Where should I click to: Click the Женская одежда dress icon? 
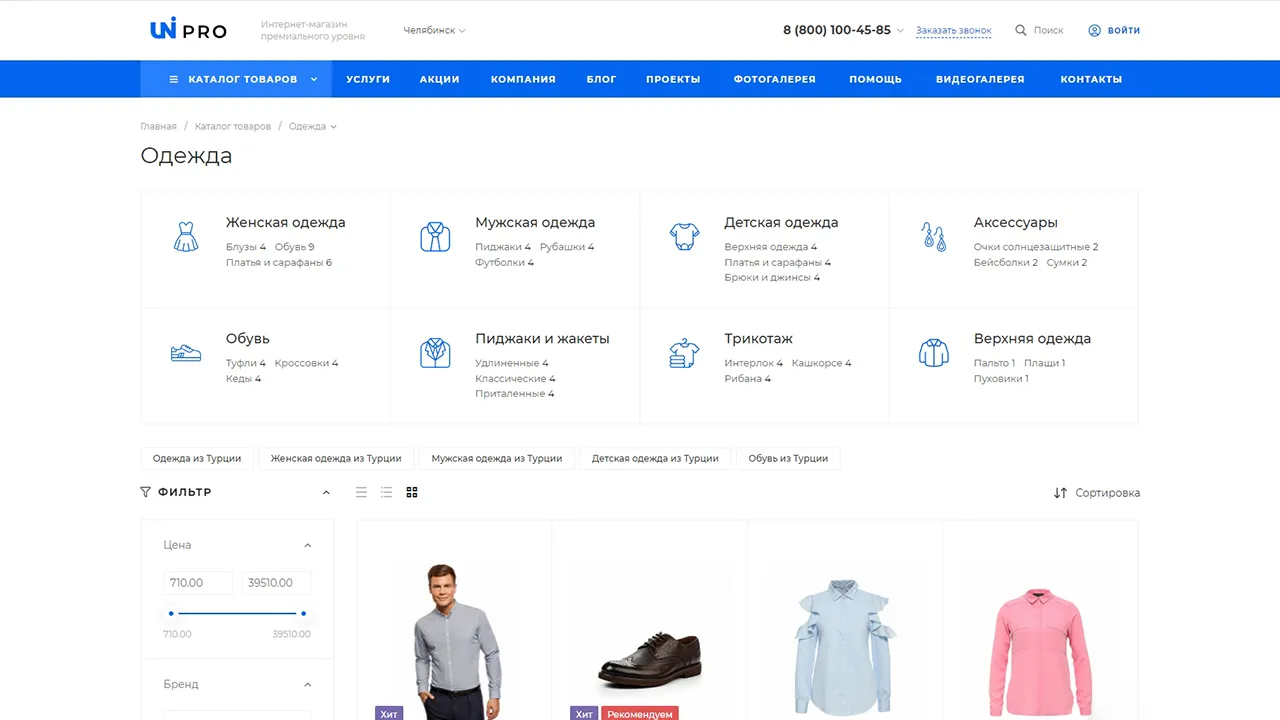click(186, 237)
